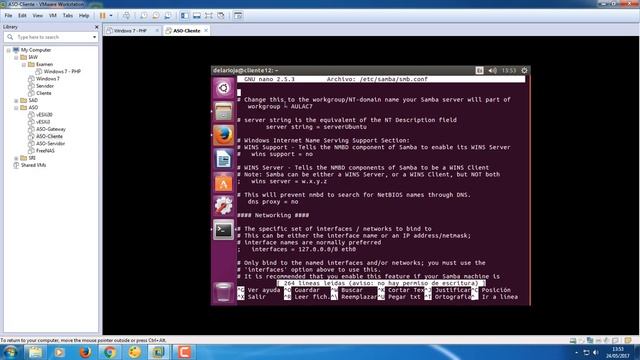640x360 pixels.
Task: Open the Help menu
Action: pos(84,16)
